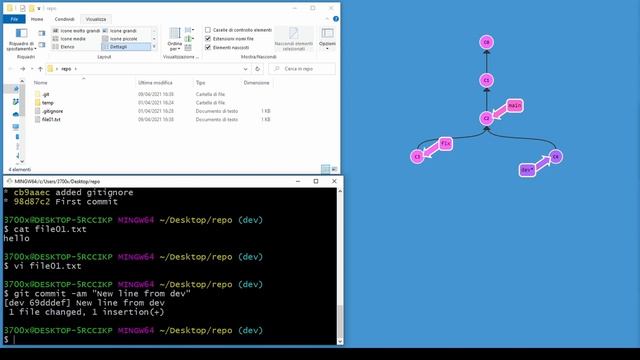Select the Dettagli layout option

point(125,47)
